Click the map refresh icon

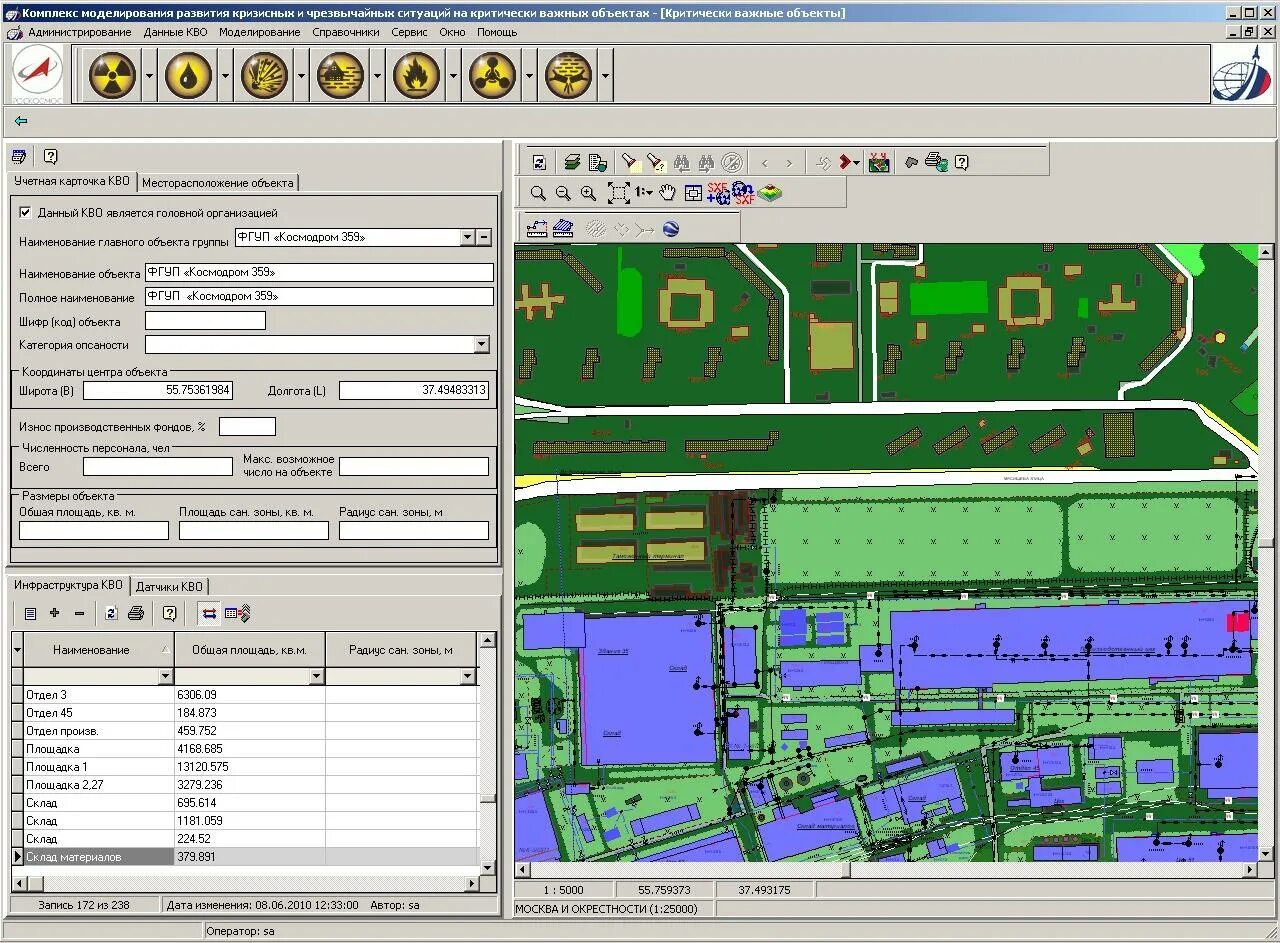[539, 162]
